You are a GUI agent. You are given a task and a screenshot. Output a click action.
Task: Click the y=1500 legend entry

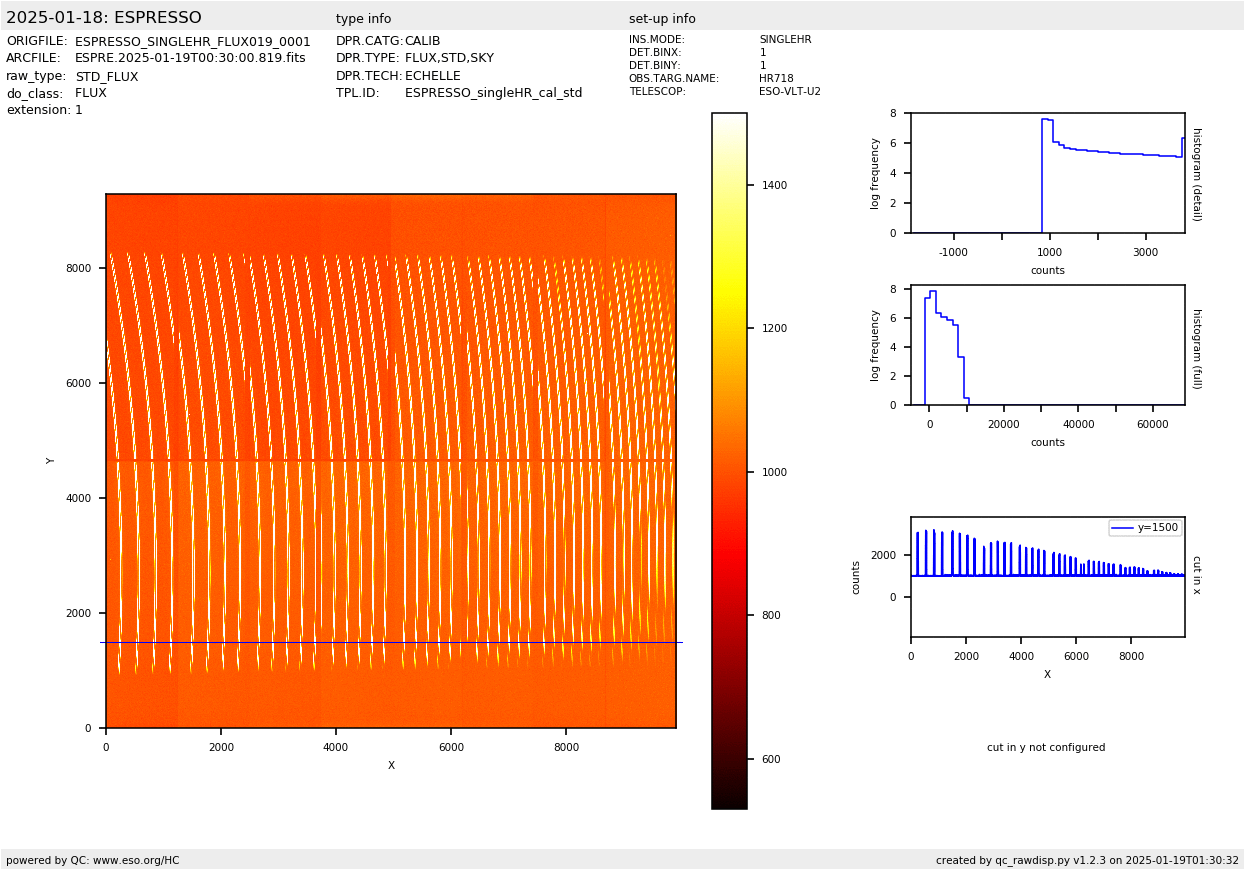click(x=1145, y=528)
